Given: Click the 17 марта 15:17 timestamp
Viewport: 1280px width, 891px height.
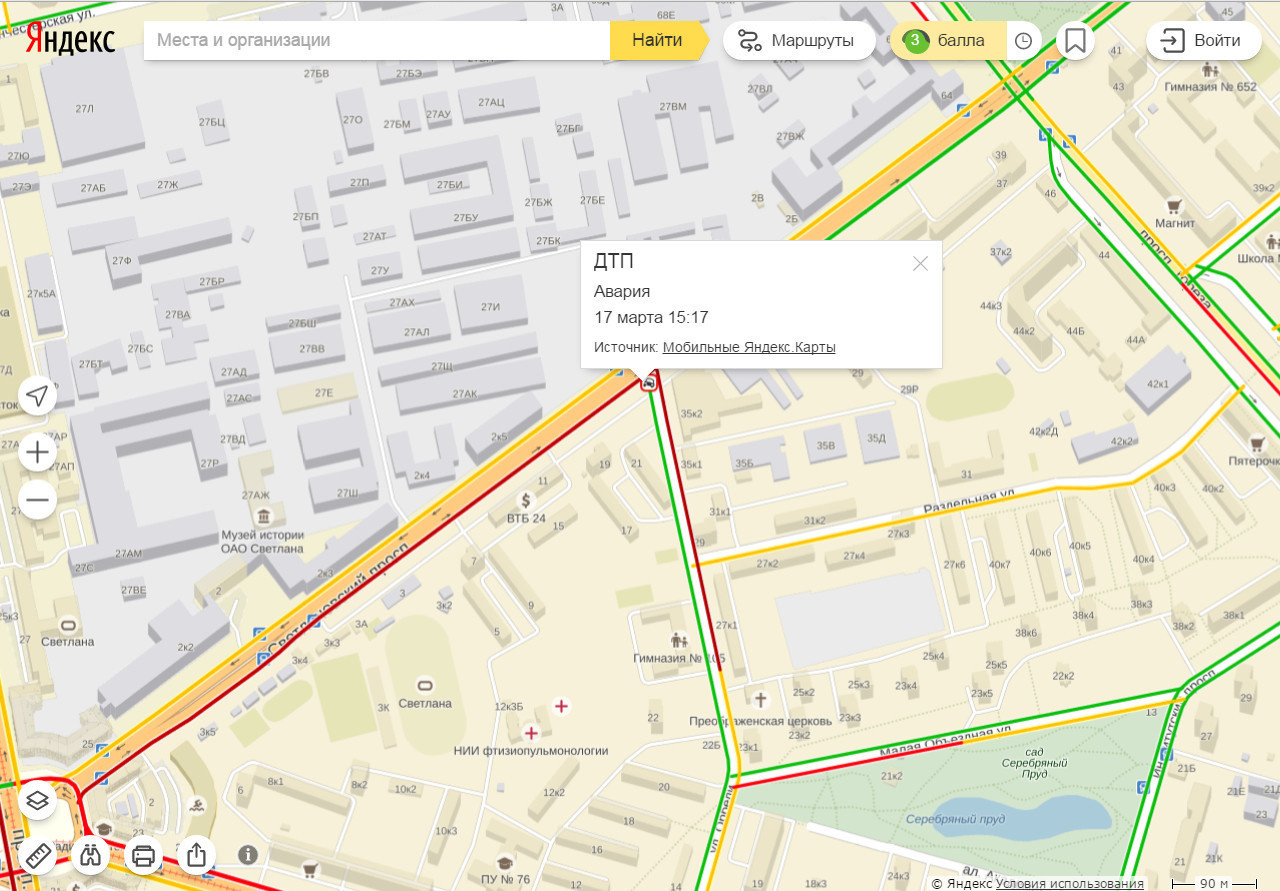Looking at the screenshot, I should point(651,317).
